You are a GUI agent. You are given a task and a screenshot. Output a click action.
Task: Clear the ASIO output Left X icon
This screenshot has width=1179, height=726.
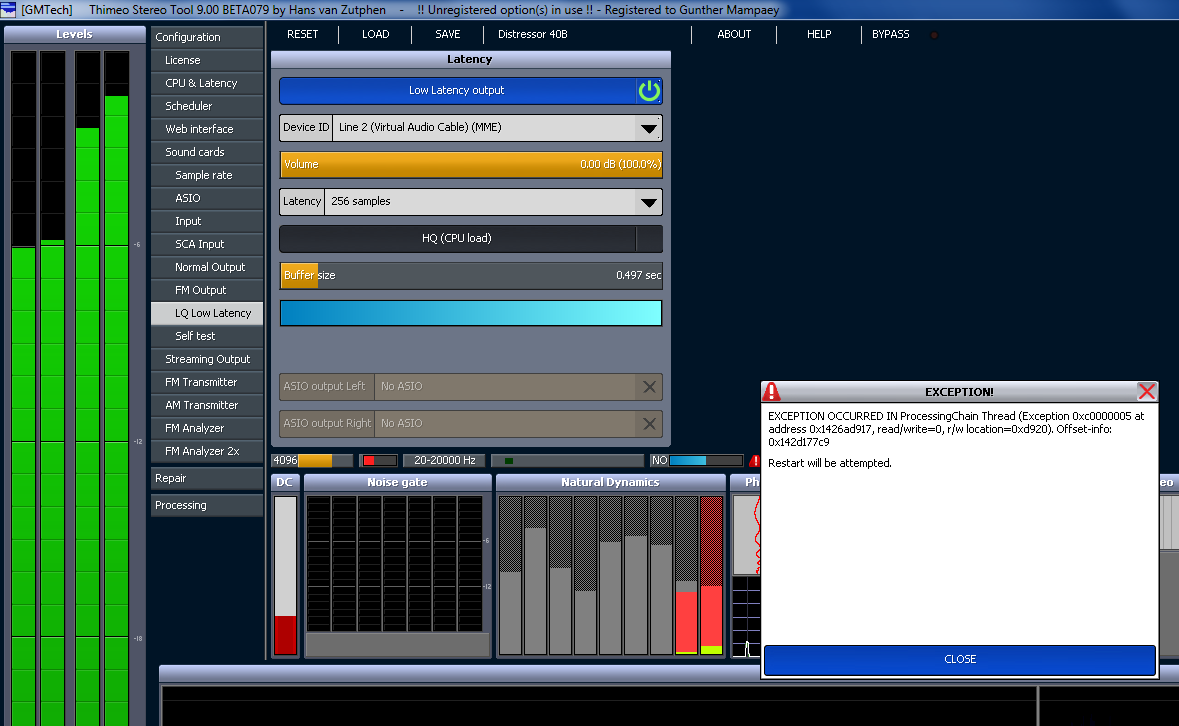tap(649, 386)
